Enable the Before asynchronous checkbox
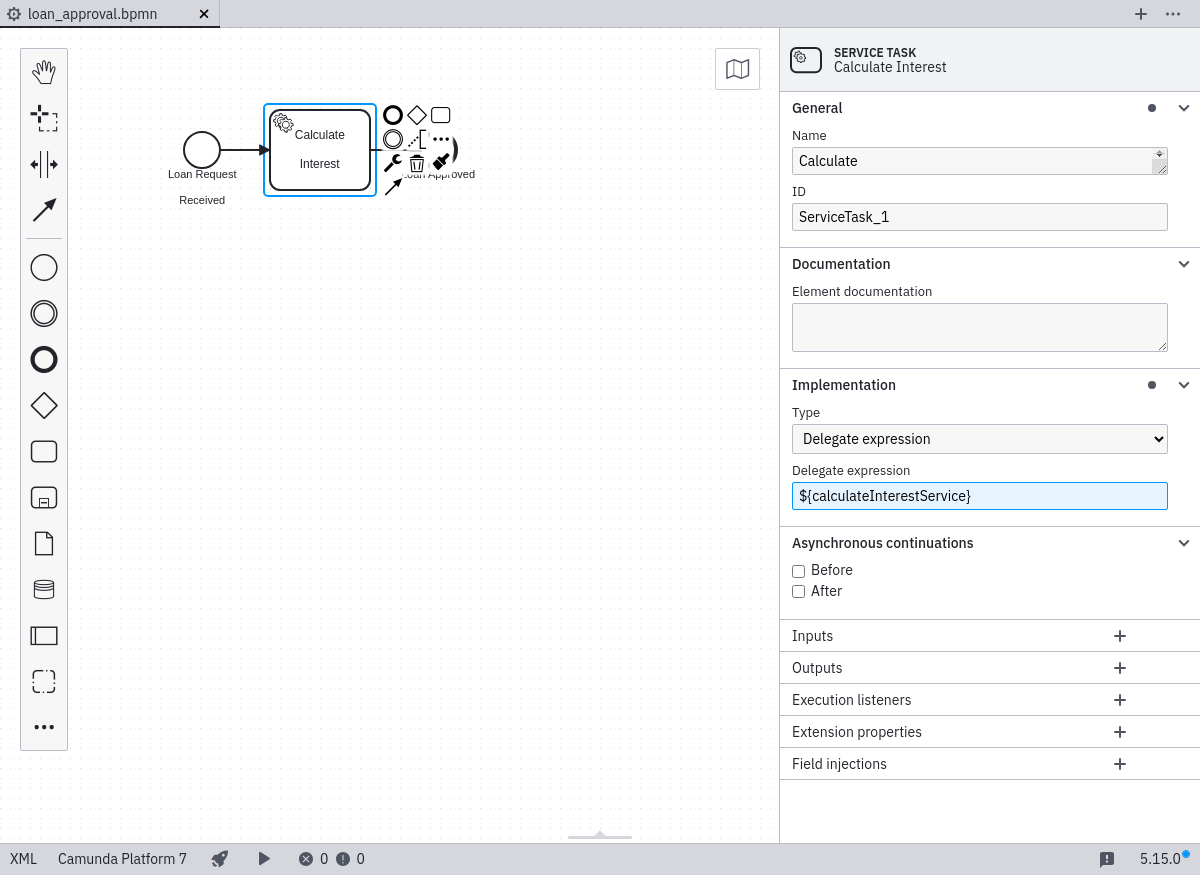The image size is (1200, 875). coord(799,571)
